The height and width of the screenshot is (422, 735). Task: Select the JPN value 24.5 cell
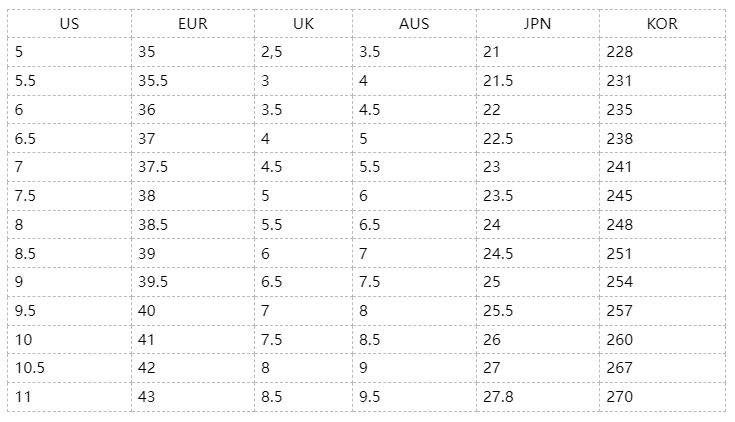(x=498, y=253)
